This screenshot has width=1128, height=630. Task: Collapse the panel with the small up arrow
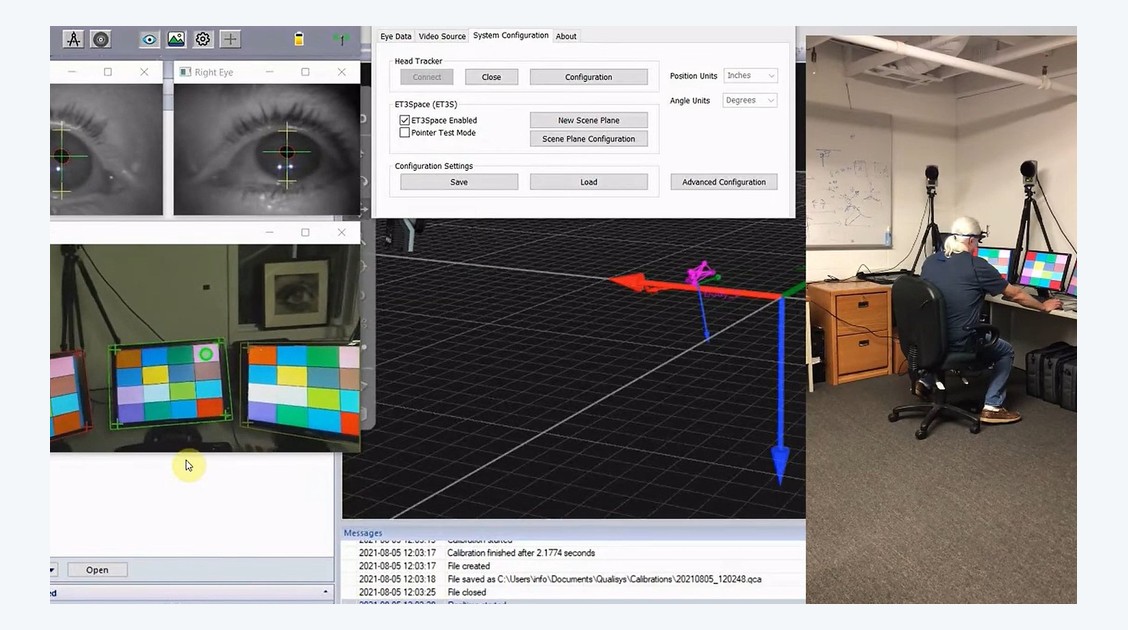tap(325, 592)
